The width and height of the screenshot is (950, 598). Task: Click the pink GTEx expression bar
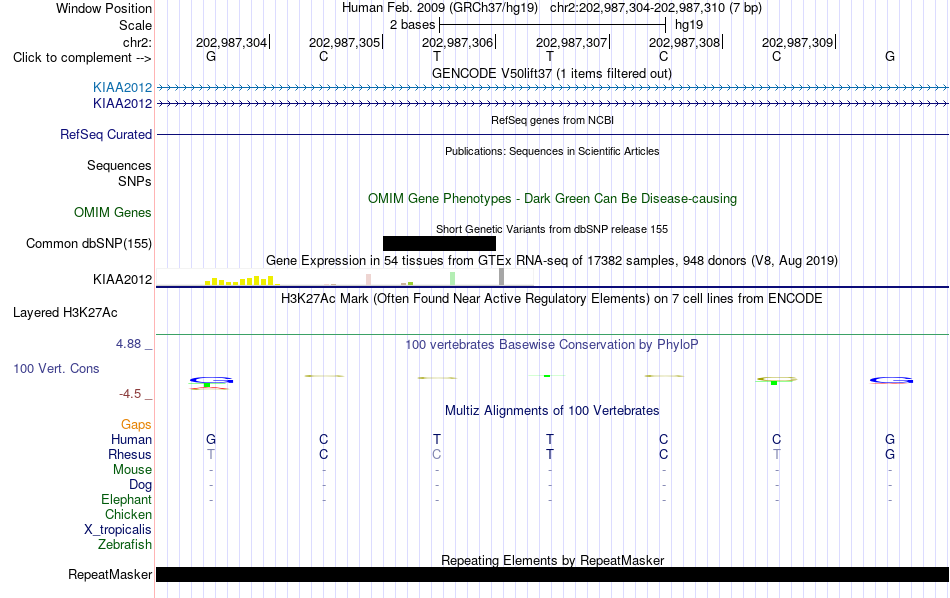coord(368,280)
